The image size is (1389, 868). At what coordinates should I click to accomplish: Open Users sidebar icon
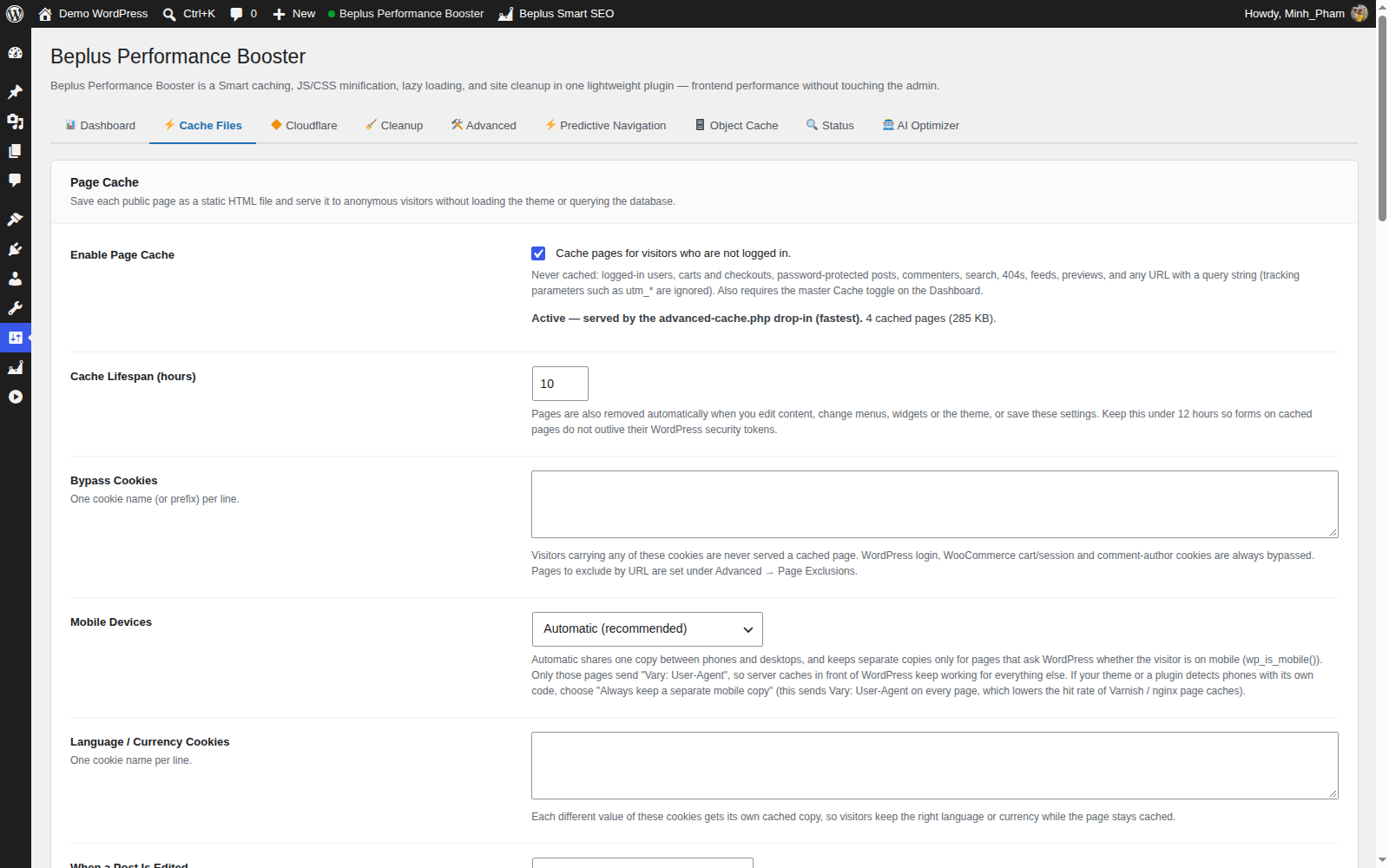tap(15, 279)
